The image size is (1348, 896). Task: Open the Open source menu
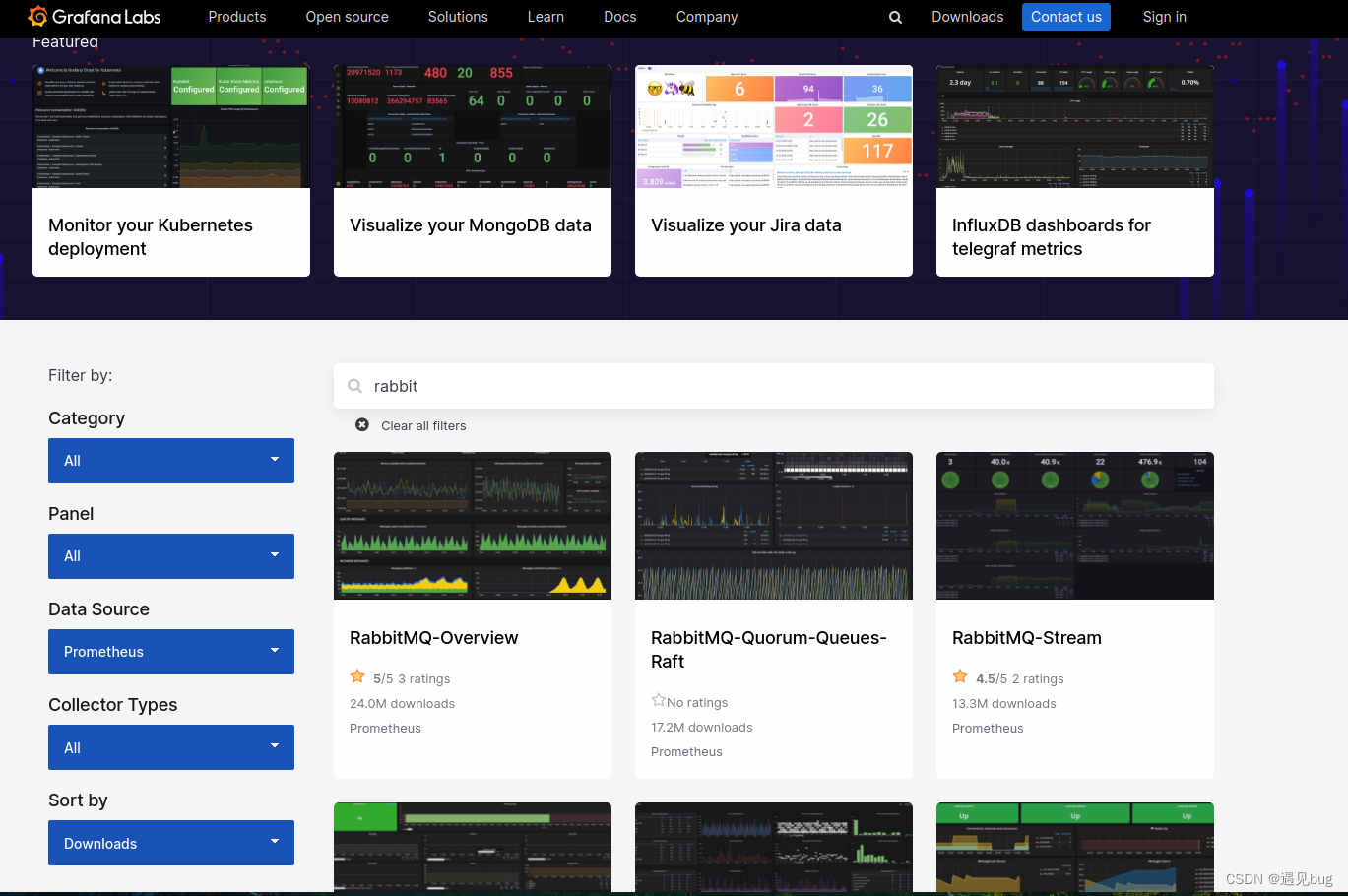point(348,17)
